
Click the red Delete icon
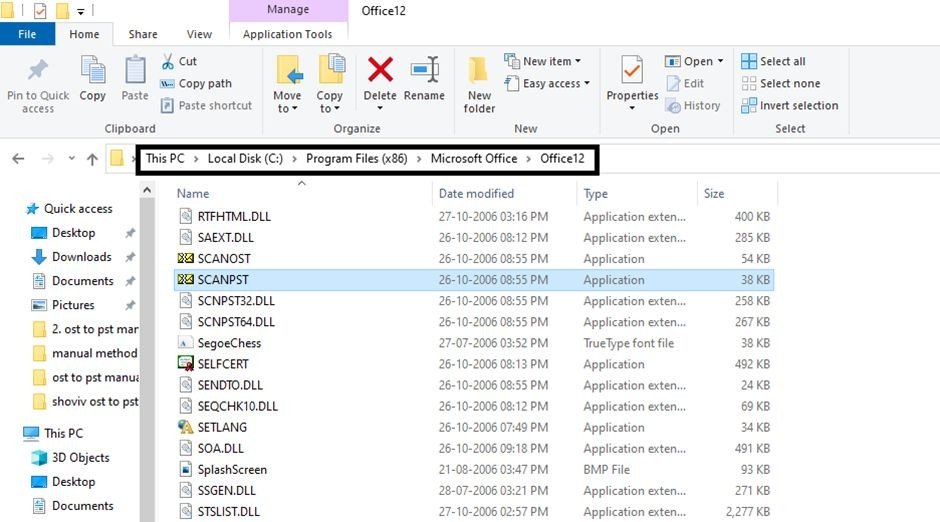380,70
